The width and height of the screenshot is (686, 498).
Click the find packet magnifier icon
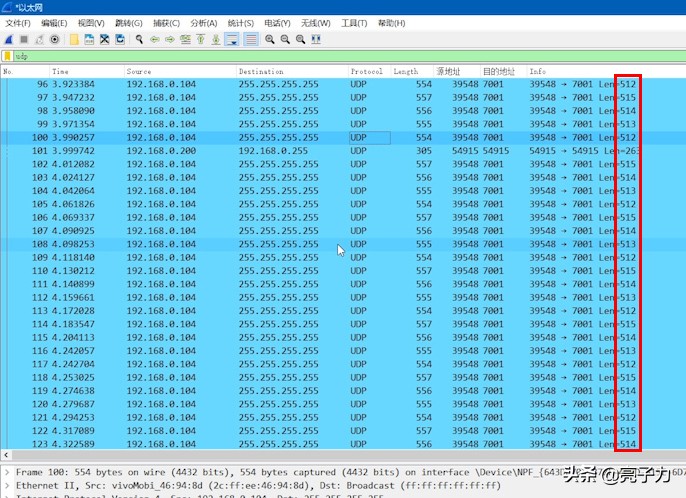click(140, 39)
